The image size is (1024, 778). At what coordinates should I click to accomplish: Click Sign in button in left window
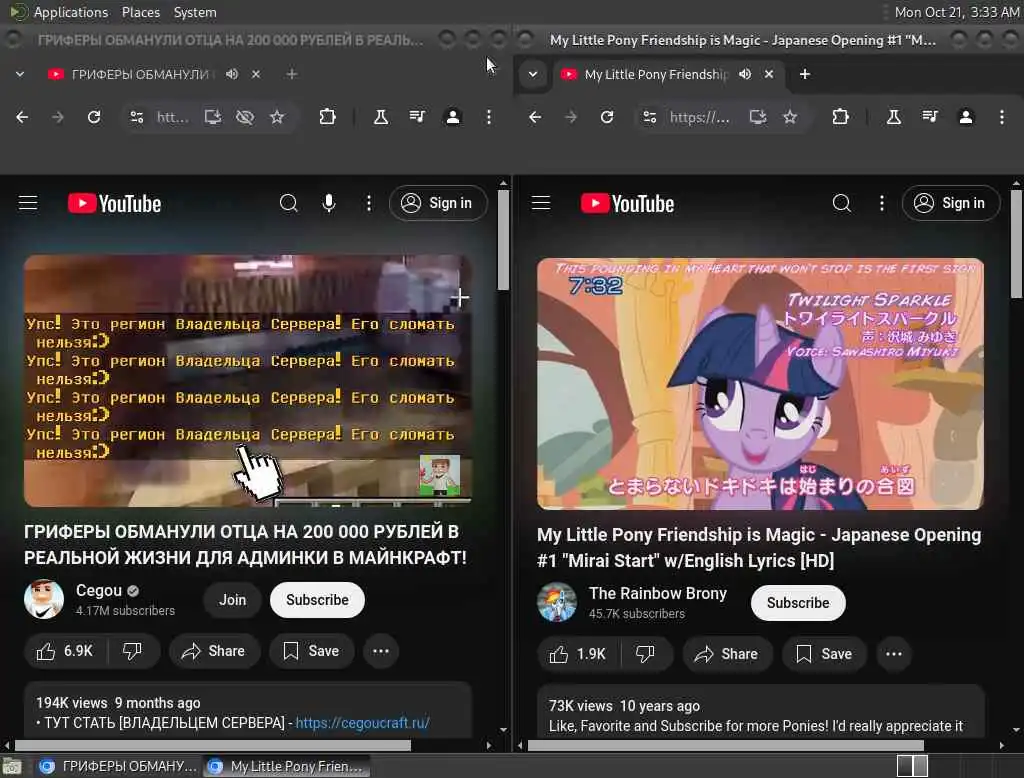click(x=438, y=203)
